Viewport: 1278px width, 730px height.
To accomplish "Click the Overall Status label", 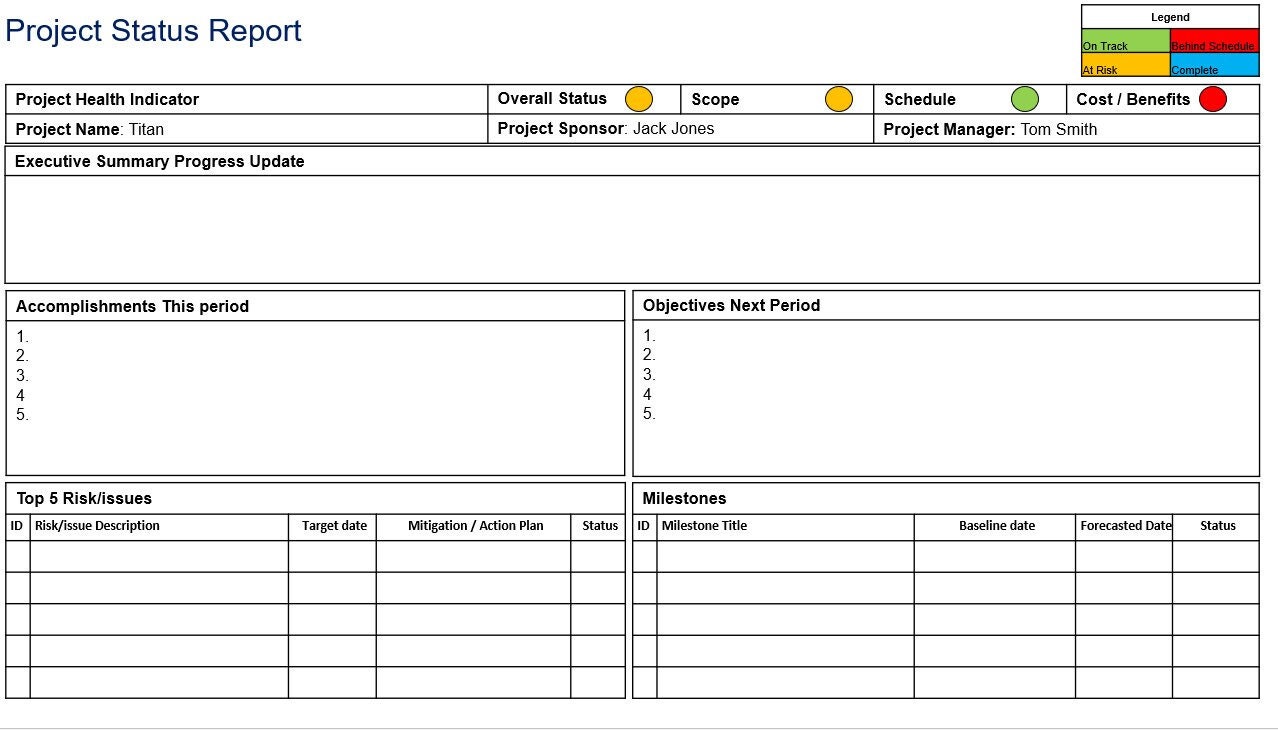I will tap(552, 98).
